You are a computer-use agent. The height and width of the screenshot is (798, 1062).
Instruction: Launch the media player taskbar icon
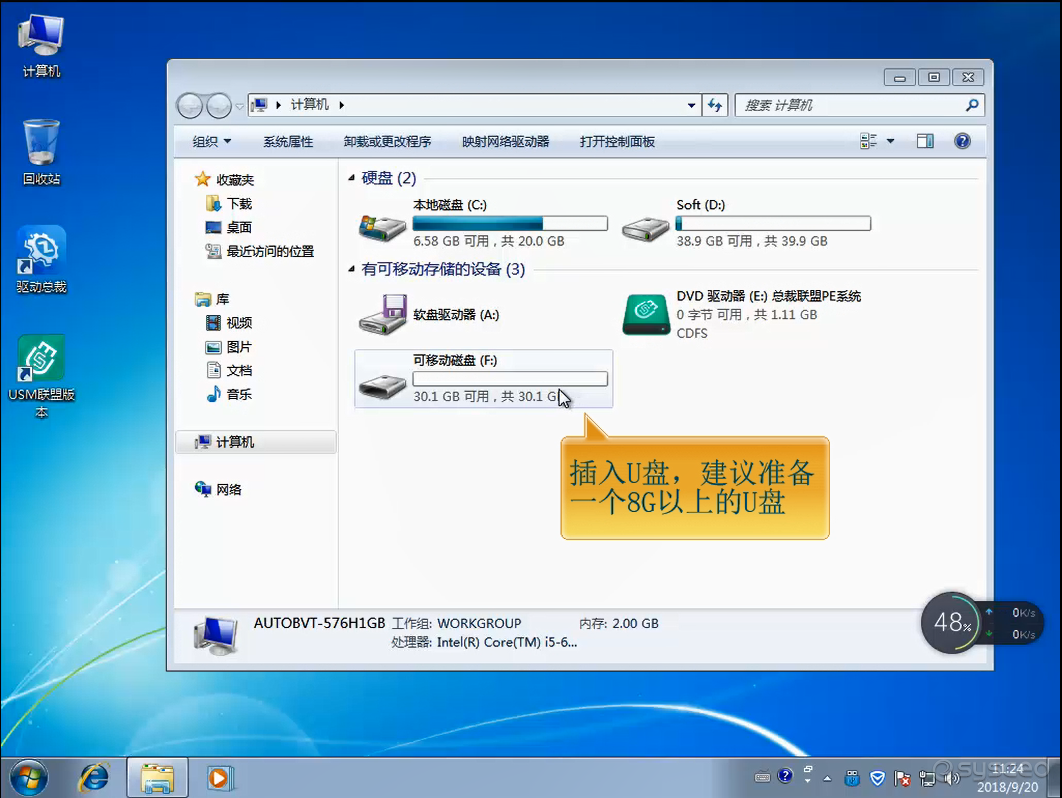pyautogui.click(x=219, y=778)
